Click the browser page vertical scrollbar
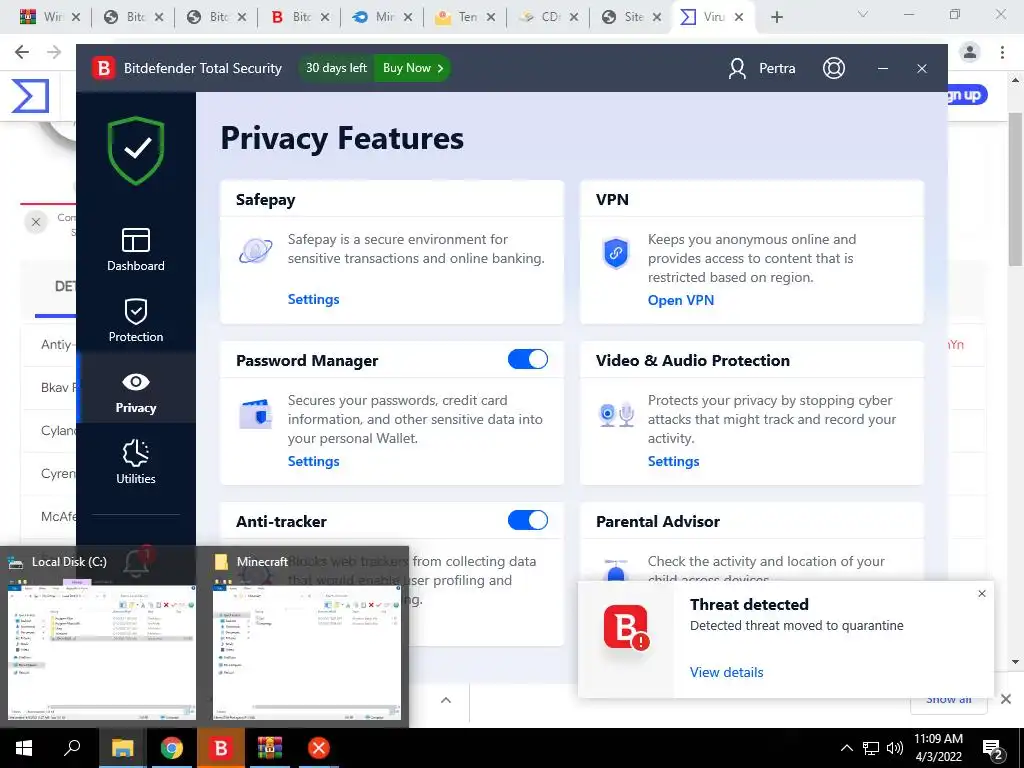The width and height of the screenshot is (1024, 768). [x=1015, y=189]
